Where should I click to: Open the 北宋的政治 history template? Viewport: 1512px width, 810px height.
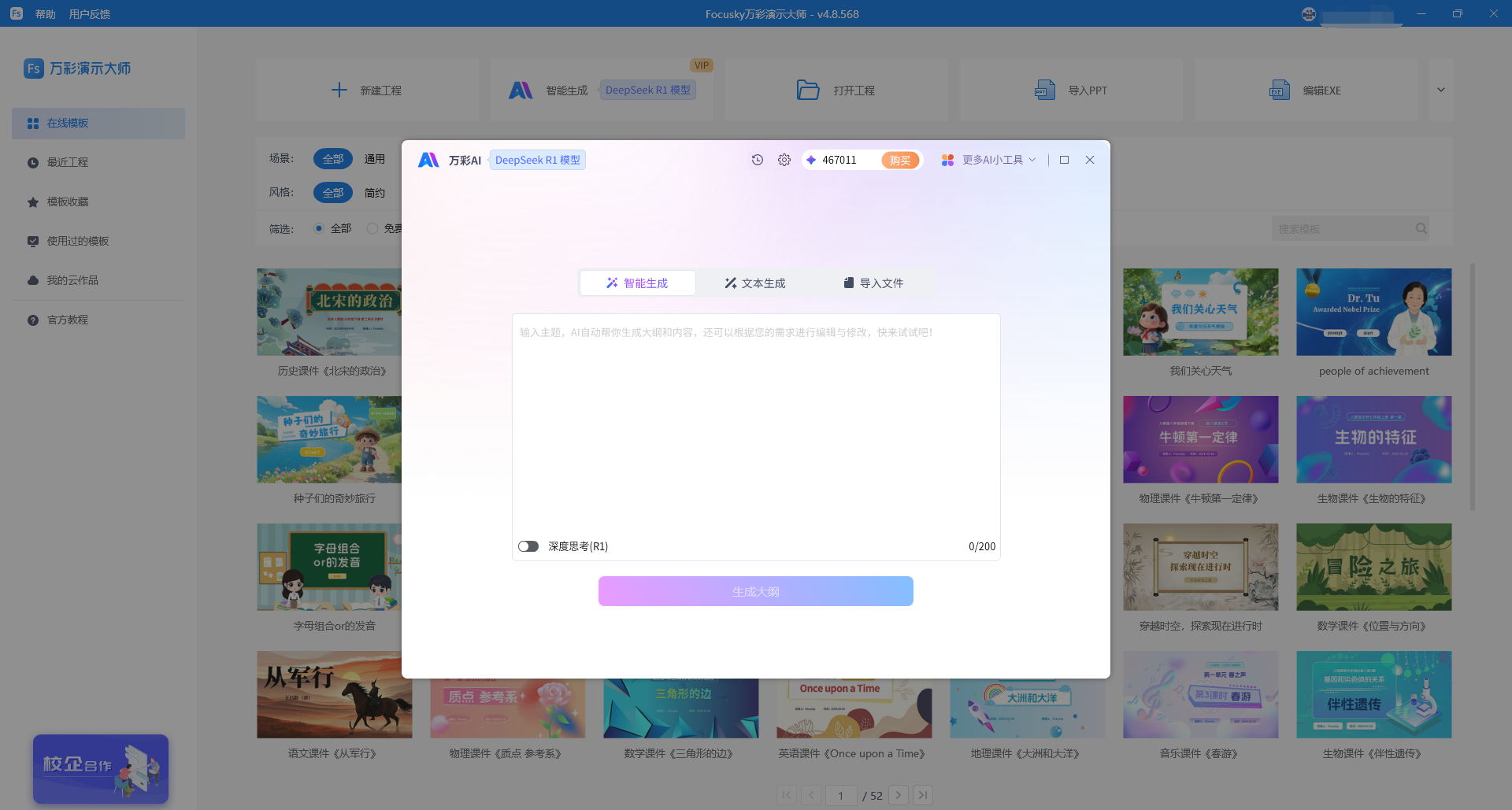[x=329, y=312]
